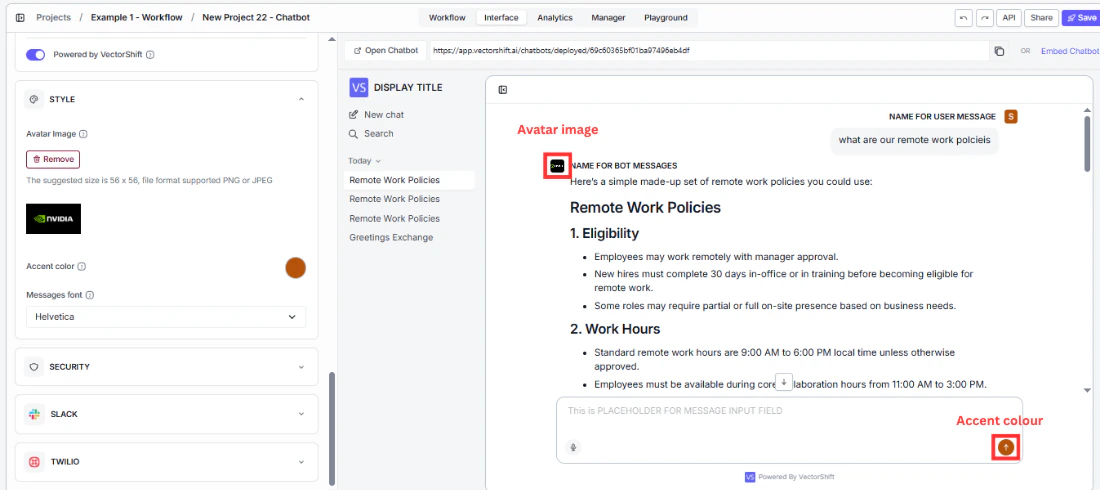
Task: Click Projects in the breadcrumb
Action: click(x=53, y=18)
